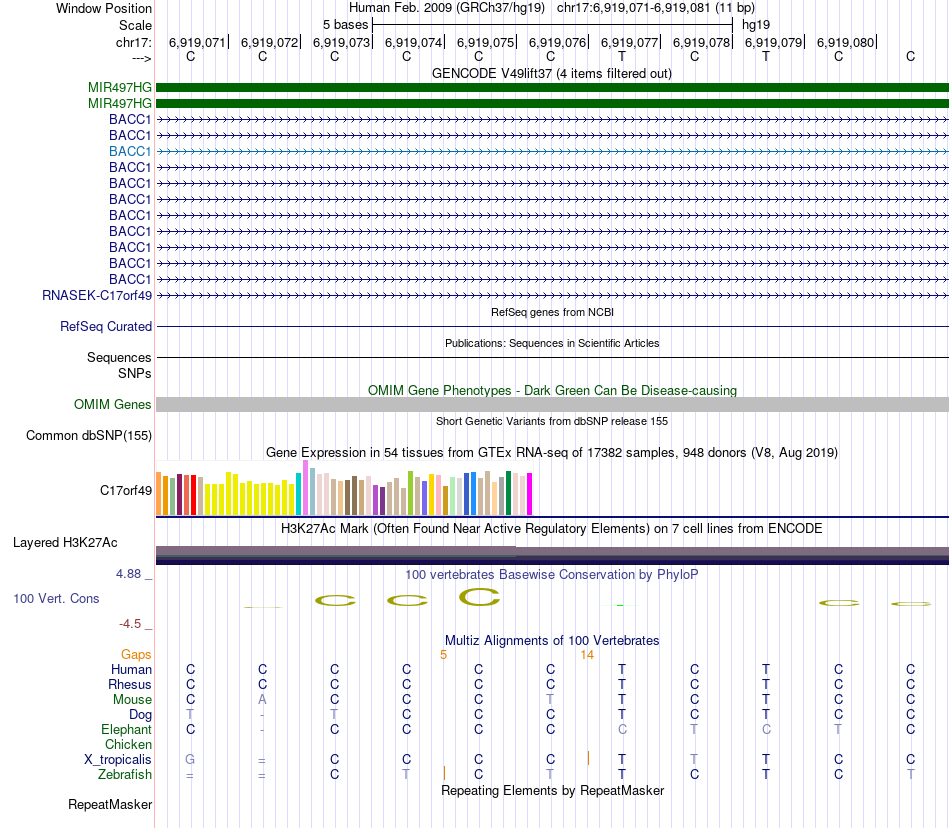The height and width of the screenshot is (828, 950).
Task: Open Publications: Sequences in Scientific Articles title
Action: click(x=552, y=343)
